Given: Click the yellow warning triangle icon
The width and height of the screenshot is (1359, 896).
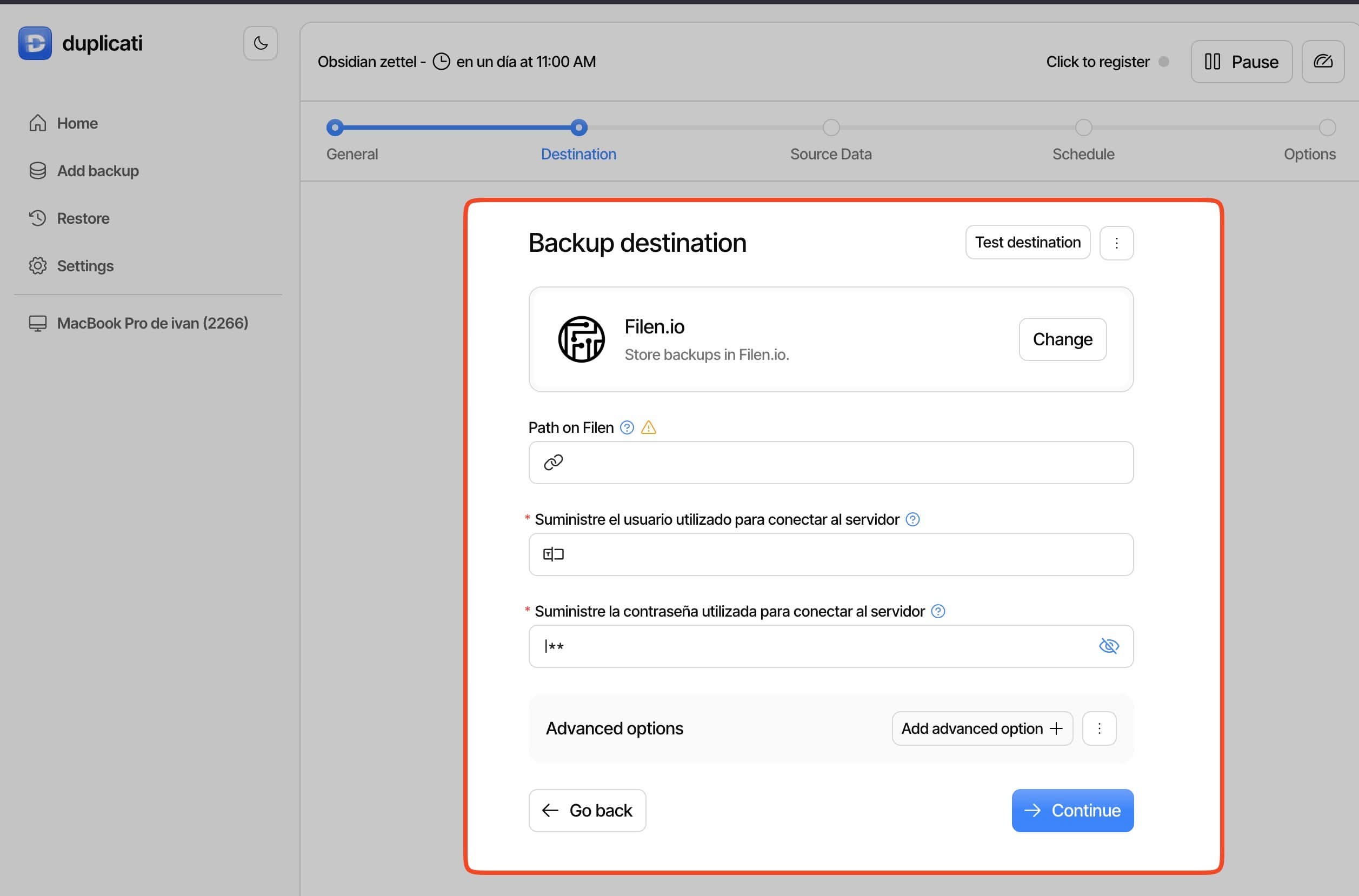Looking at the screenshot, I should point(649,427).
